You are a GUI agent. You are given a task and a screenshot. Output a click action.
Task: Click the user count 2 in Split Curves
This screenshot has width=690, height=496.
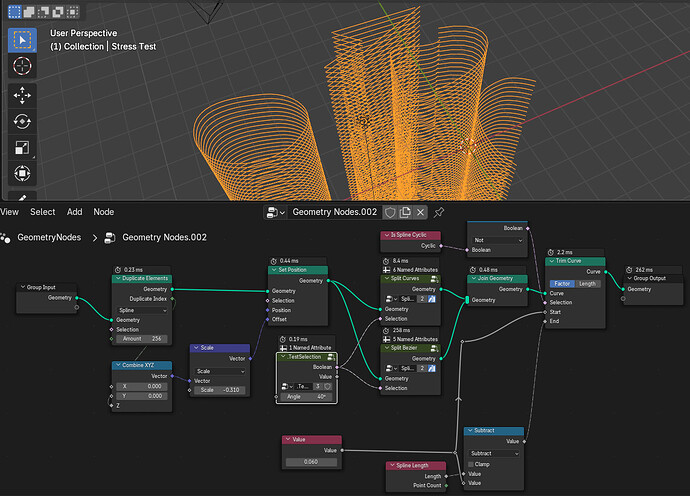[x=422, y=299]
